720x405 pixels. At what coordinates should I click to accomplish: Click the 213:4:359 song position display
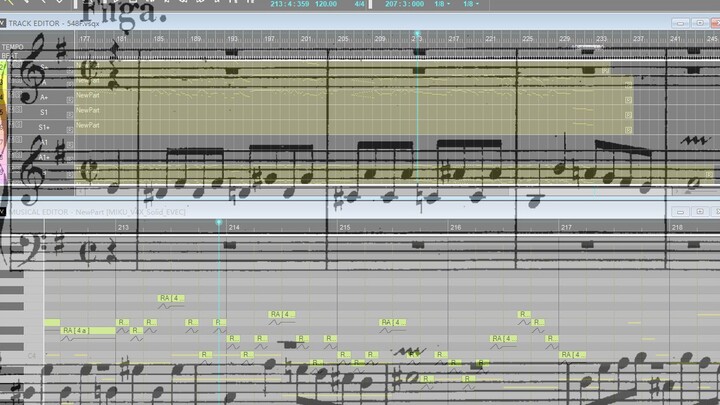tap(289, 4)
